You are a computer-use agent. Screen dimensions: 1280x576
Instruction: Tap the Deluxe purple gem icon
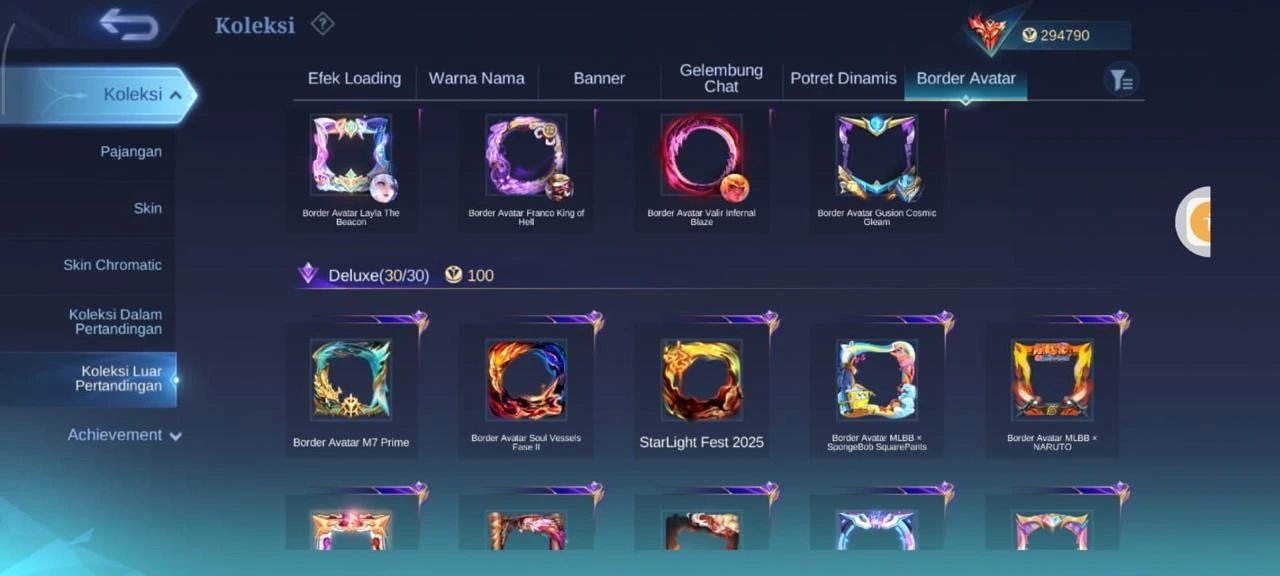pyautogui.click(x=308, y=274)
